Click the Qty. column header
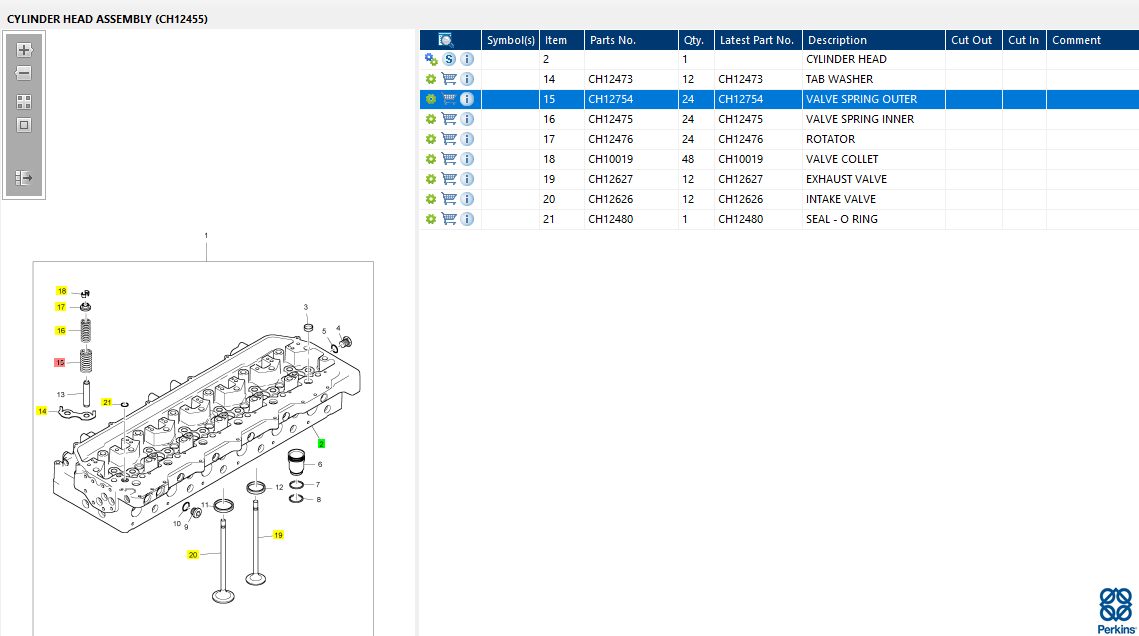Image resolution: width=1139 pixels, height=636 pixels. (696, 40)
